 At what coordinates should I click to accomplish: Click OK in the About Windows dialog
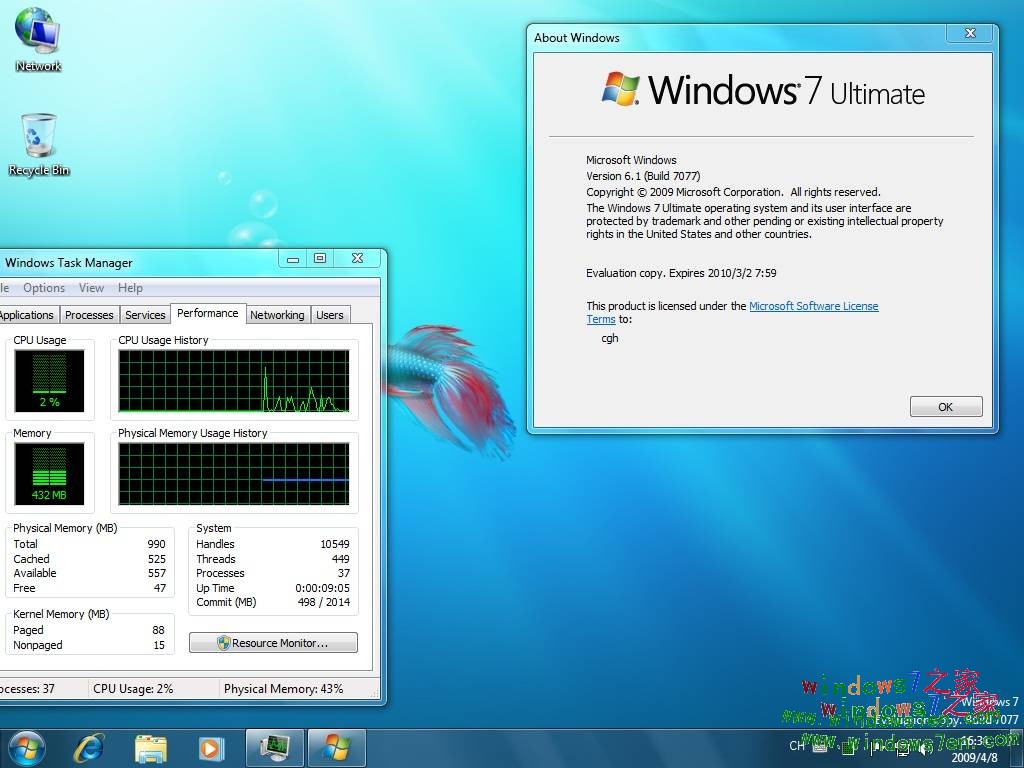coord(945,406)
